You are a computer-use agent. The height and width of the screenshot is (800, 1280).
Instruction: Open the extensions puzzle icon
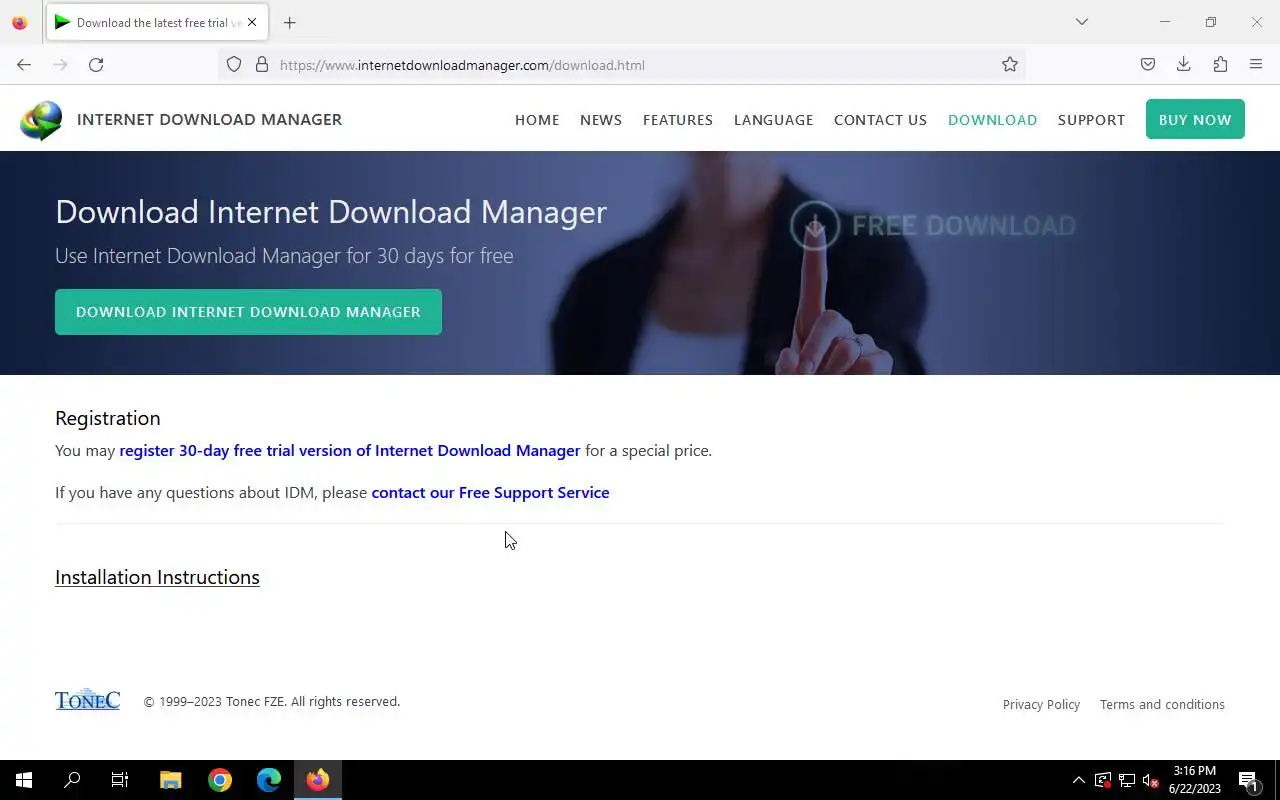click(1220, 65)
